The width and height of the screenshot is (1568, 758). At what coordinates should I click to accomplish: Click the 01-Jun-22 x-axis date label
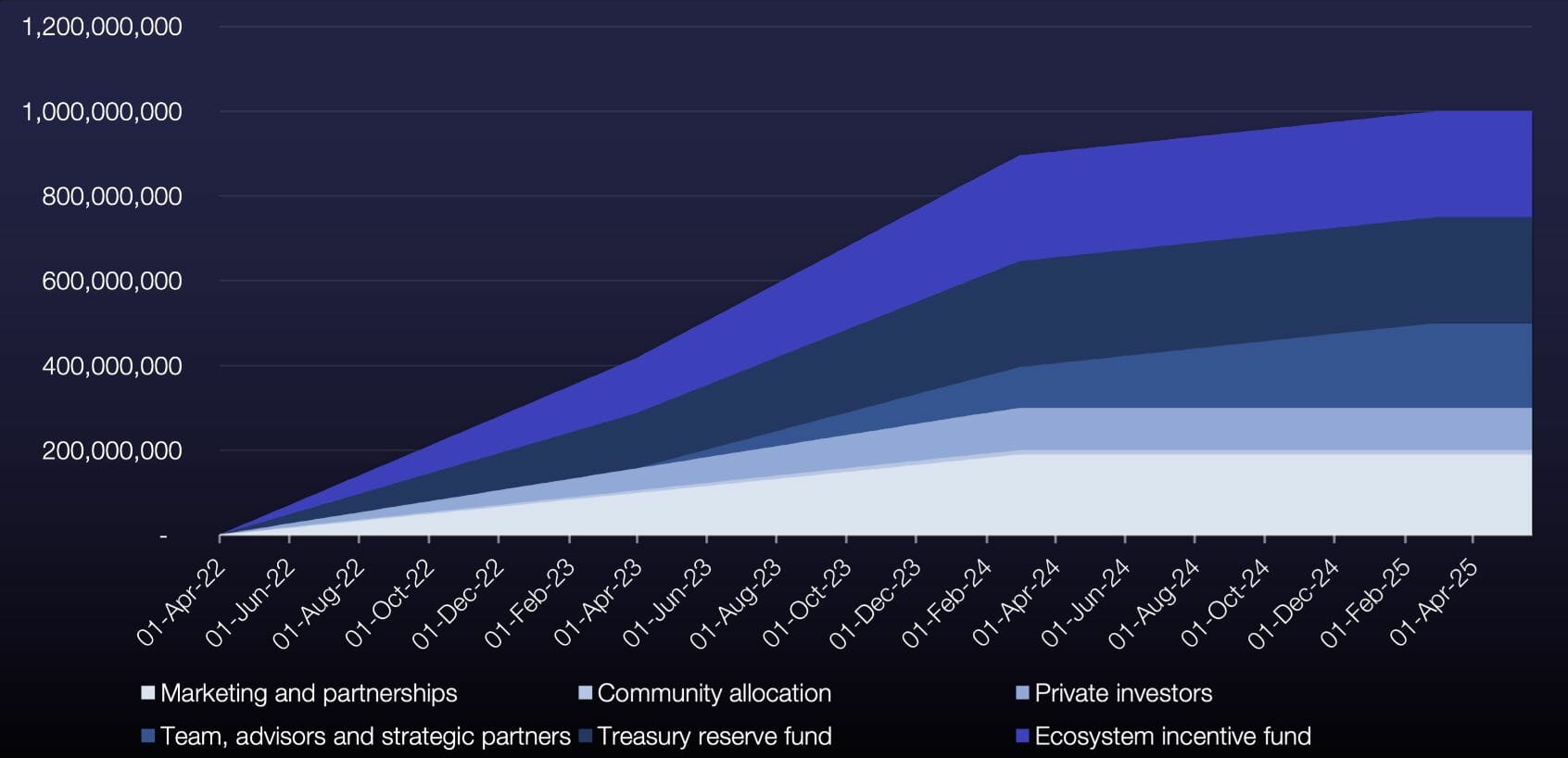click(x=251, y=603)
